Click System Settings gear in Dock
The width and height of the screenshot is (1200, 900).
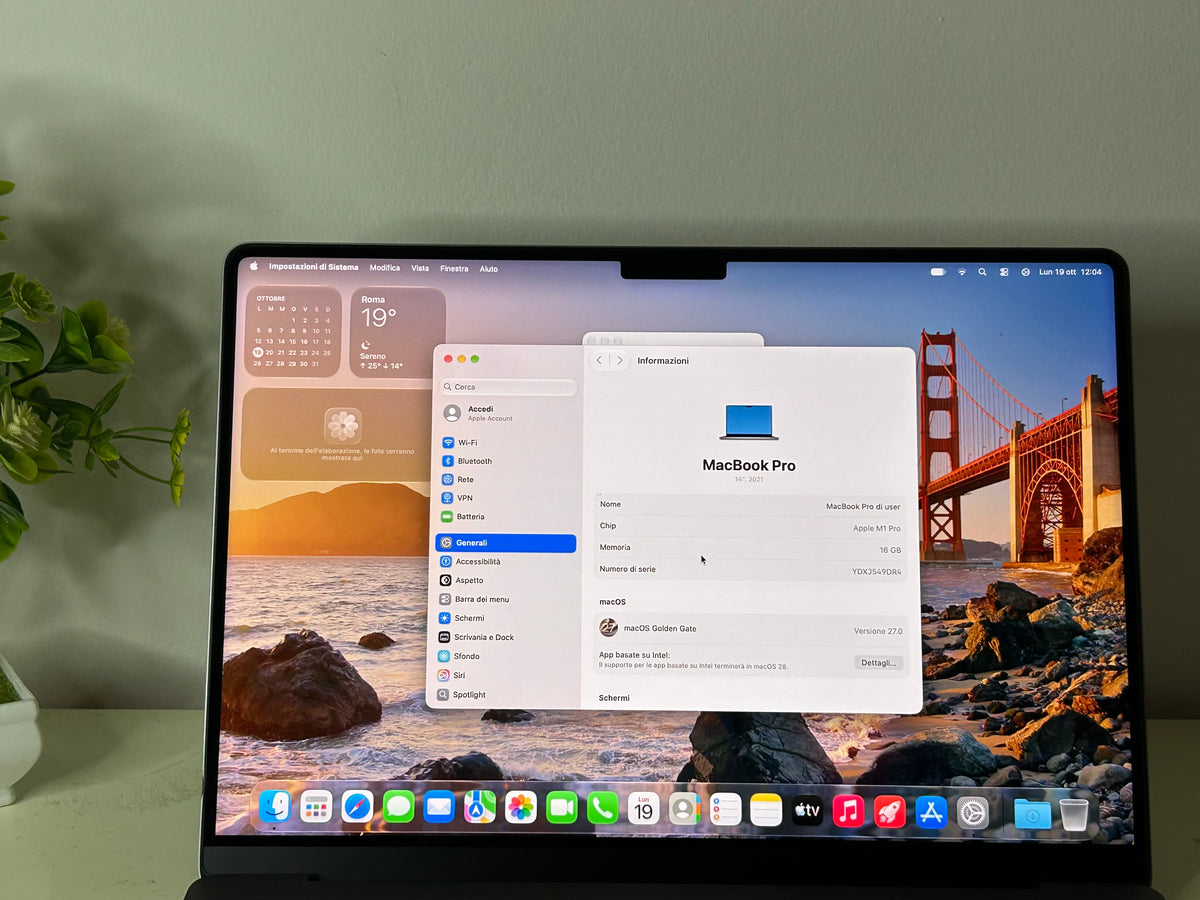[x=972, y=812]
